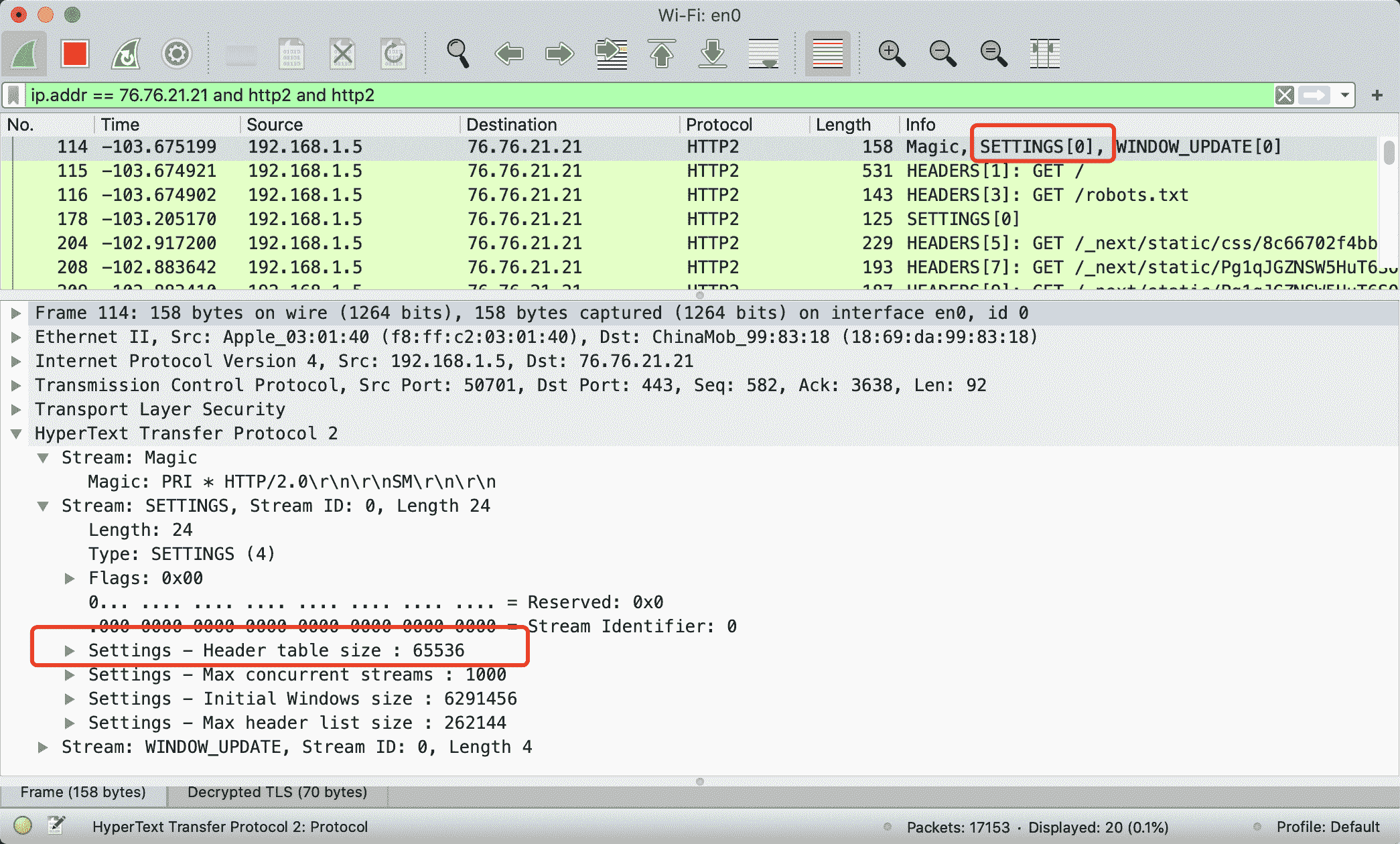Collapse the HyperText Transfer Protocol 2 tree
The width and height of the screenshot is (1400, 844).
pos(17,433)
